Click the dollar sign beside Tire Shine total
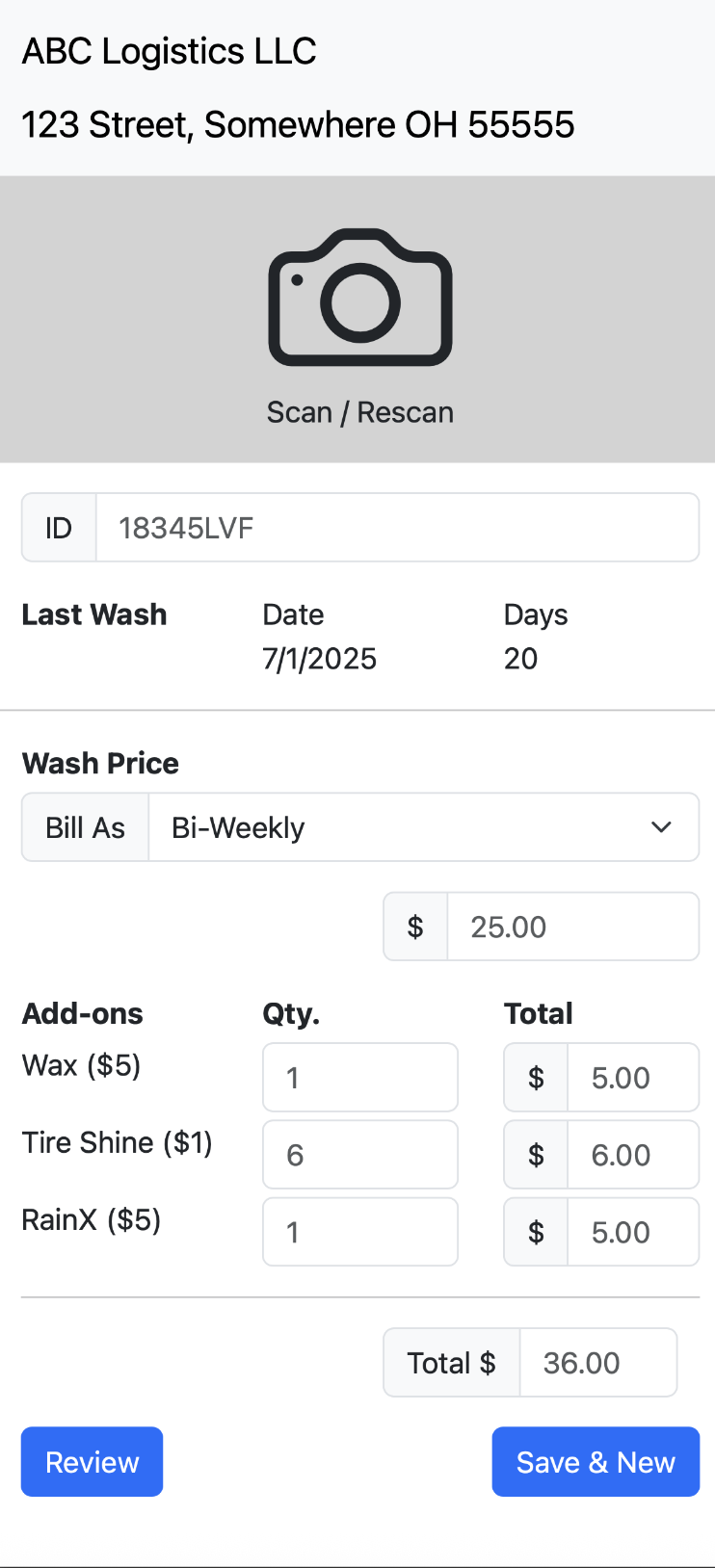 pyautogui.click(x=536, y=1155)
